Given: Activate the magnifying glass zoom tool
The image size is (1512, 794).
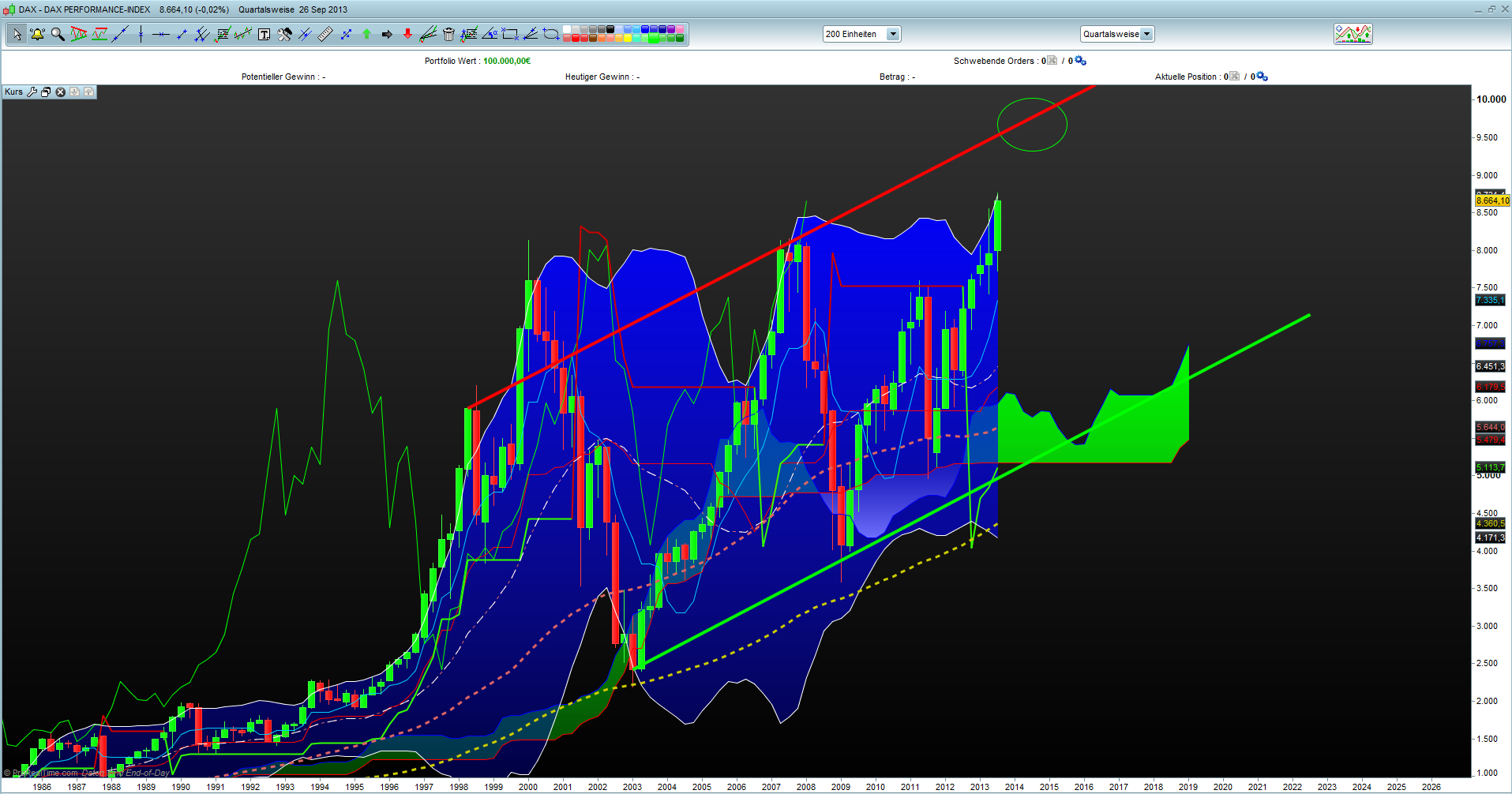Looking at the screenshot, I should pyautogui.click(x=58, y=34).
